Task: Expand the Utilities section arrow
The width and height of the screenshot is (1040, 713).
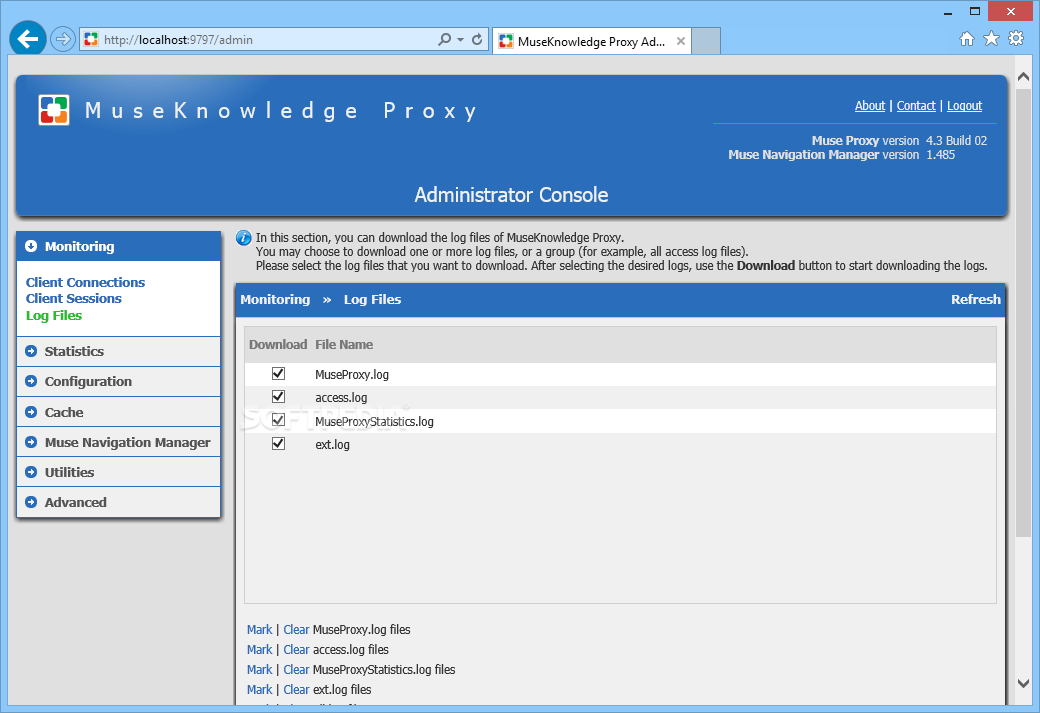Action: 31,472
